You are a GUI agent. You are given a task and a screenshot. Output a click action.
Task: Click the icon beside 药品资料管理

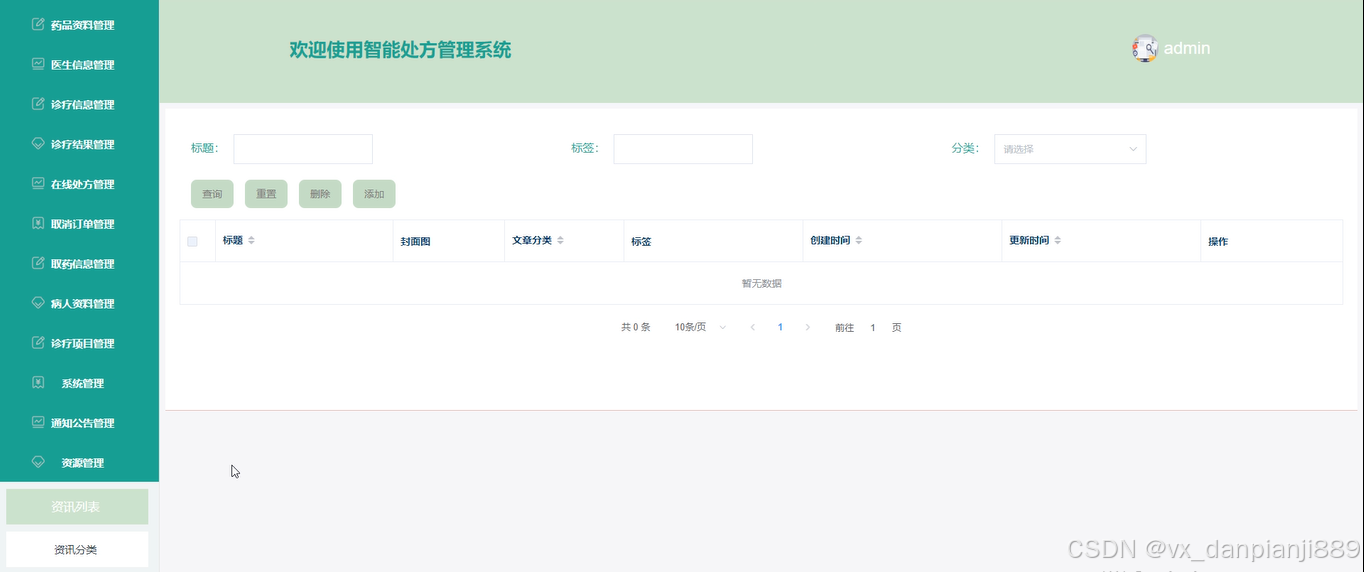click(x=38, y=24)
